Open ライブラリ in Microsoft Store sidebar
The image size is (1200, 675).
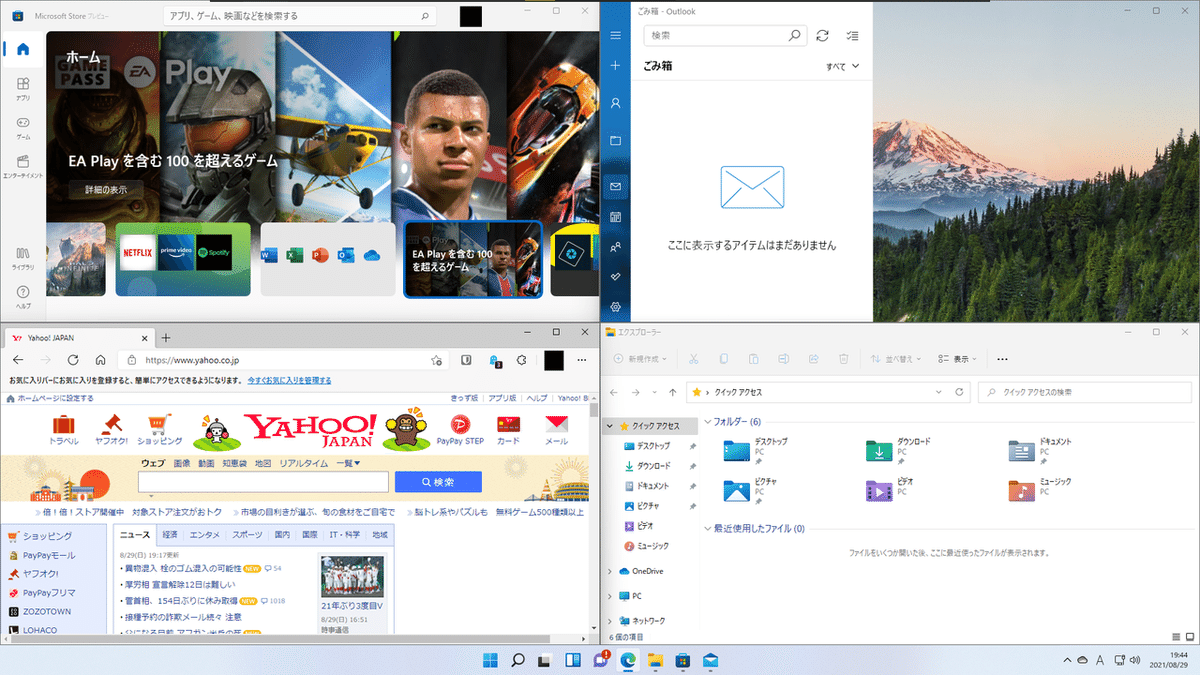pyautogui.click(x=23, y=258)
